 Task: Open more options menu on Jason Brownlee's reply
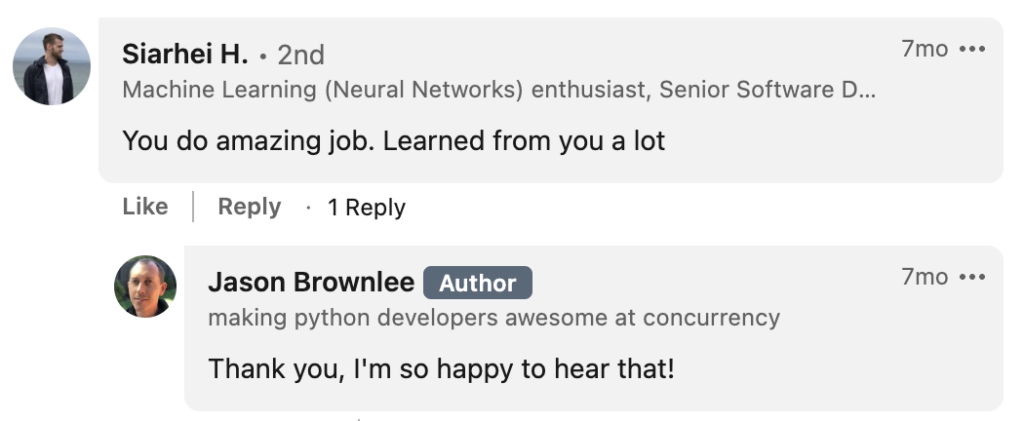pyautogui.click(x=972, y=277)
